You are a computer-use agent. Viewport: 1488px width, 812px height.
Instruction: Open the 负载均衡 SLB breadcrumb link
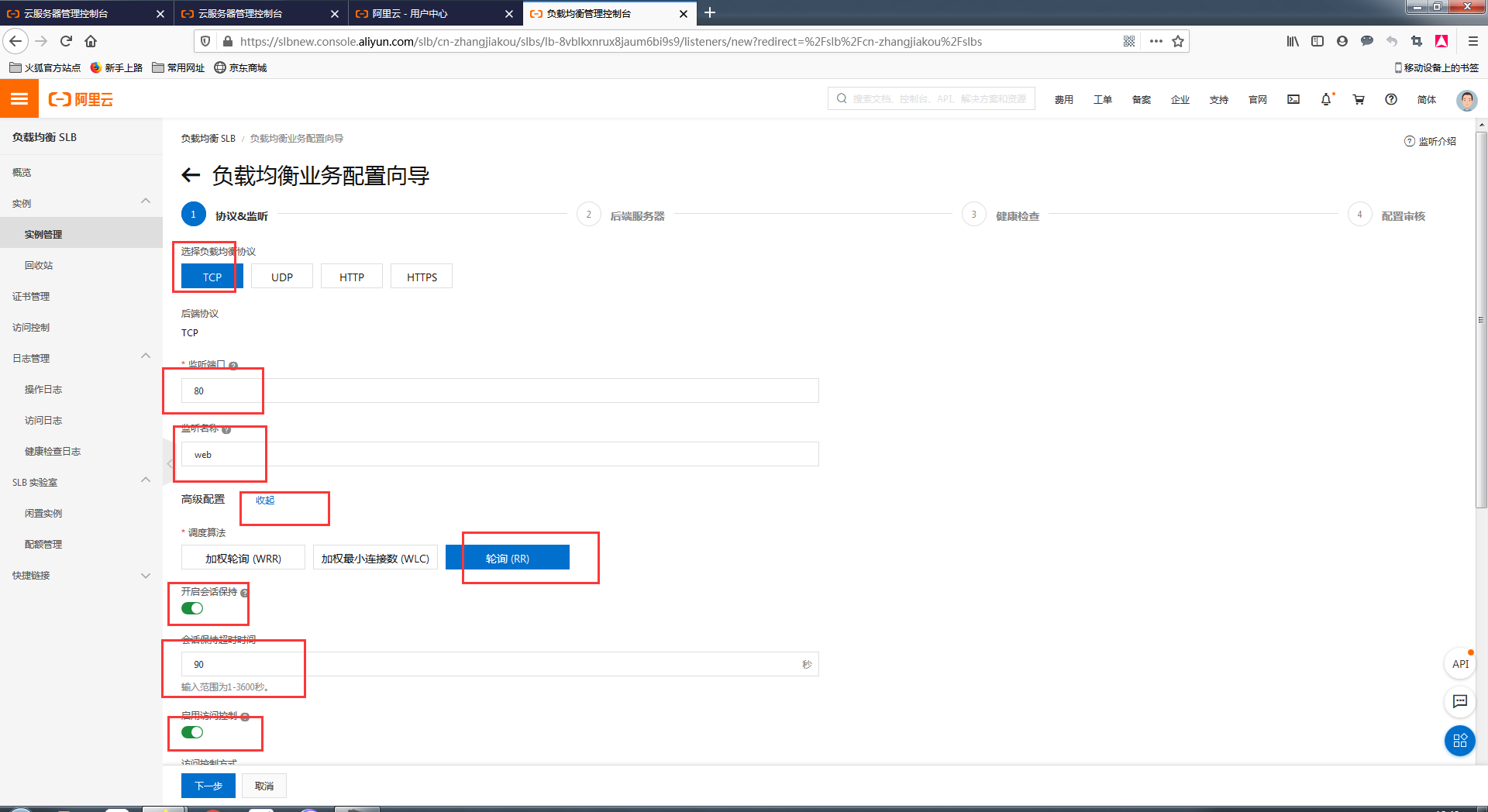point(207,138)
